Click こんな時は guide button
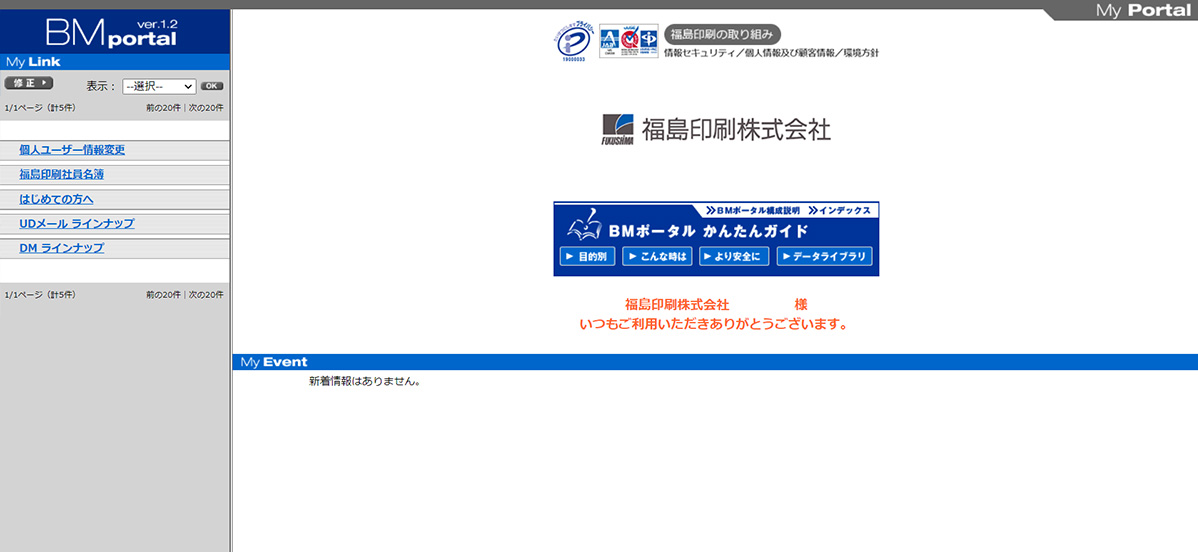1198x552 pixels. (x=657, y=257)
